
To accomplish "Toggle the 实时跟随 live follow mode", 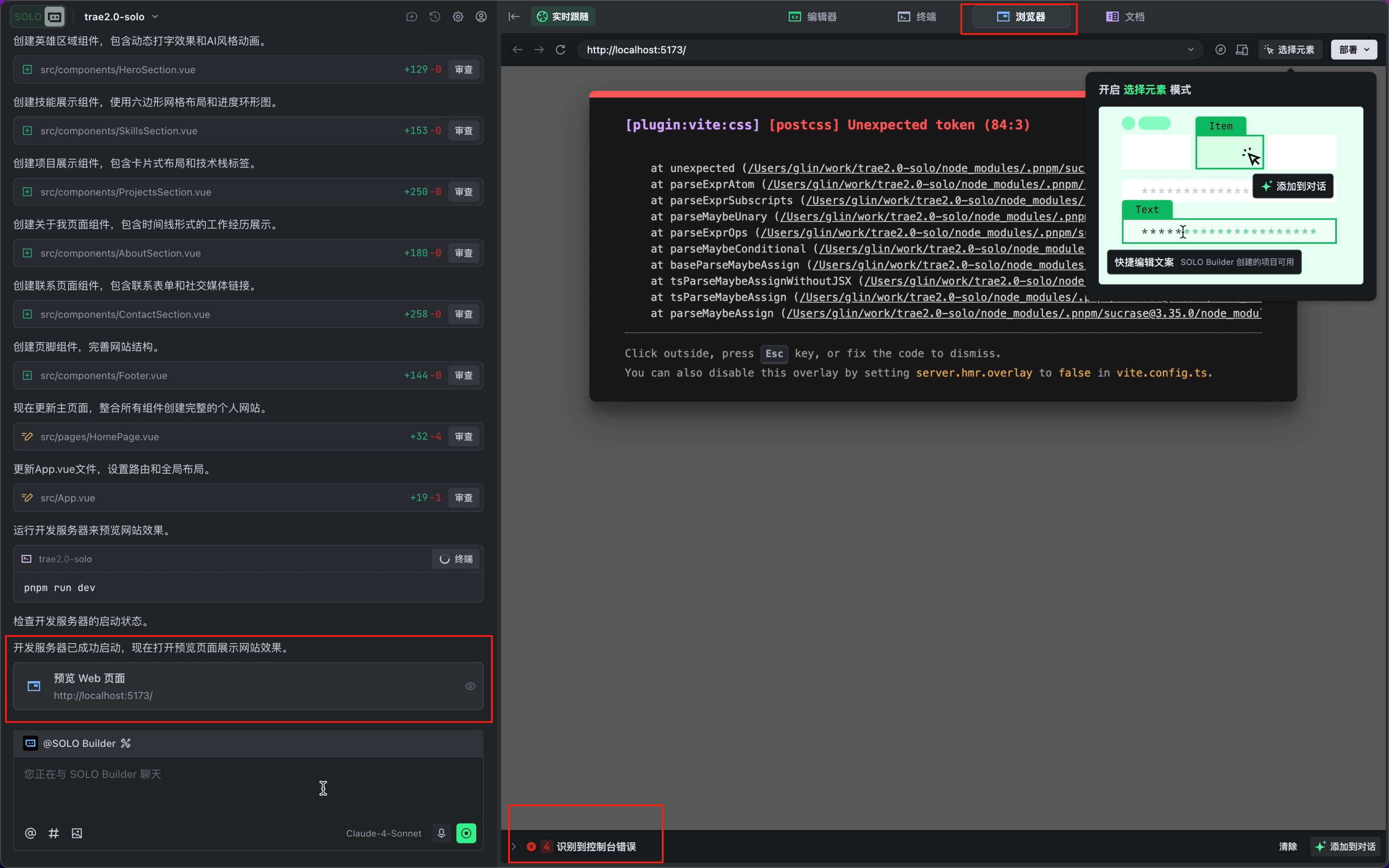I will [562, 17].
